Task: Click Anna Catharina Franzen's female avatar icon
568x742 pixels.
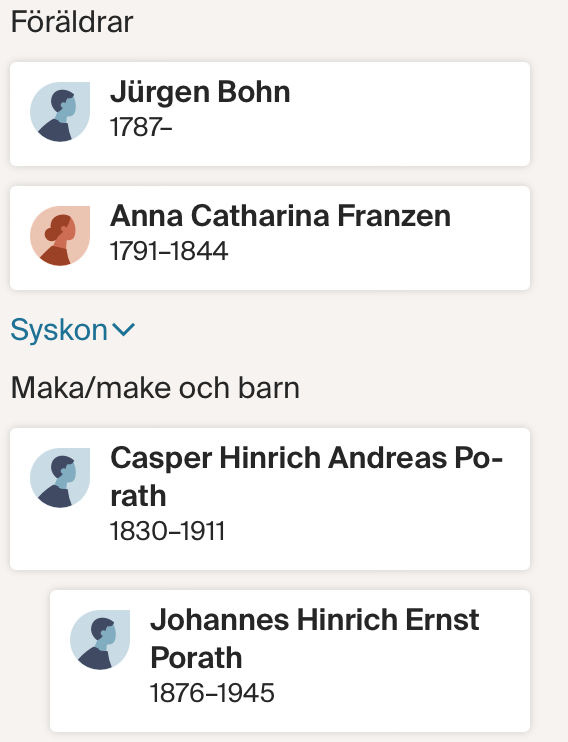Action: [60, 236]
